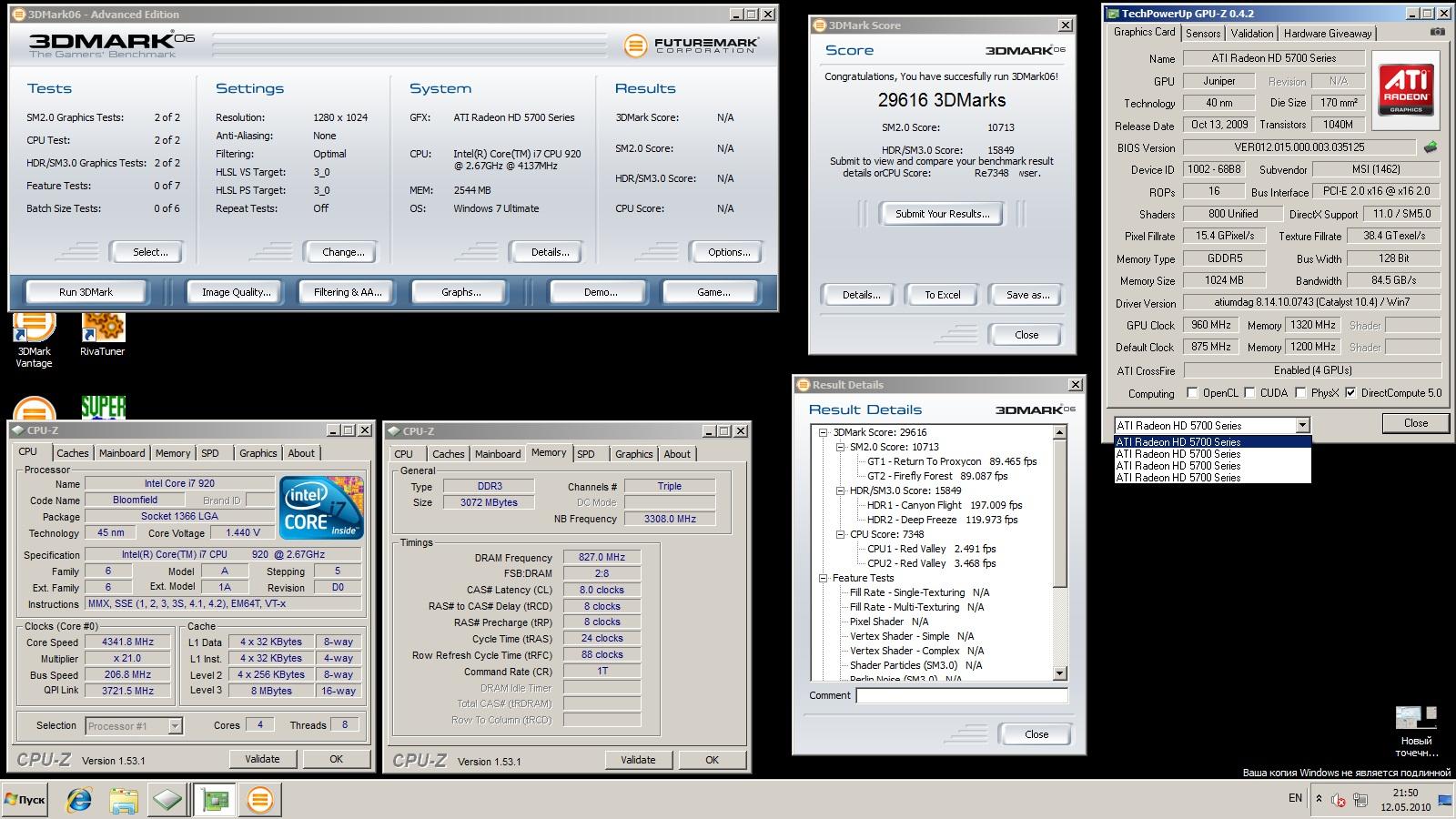
Task: Click the Futuremark Corporation logo
Action: click(x=691, y=45)
